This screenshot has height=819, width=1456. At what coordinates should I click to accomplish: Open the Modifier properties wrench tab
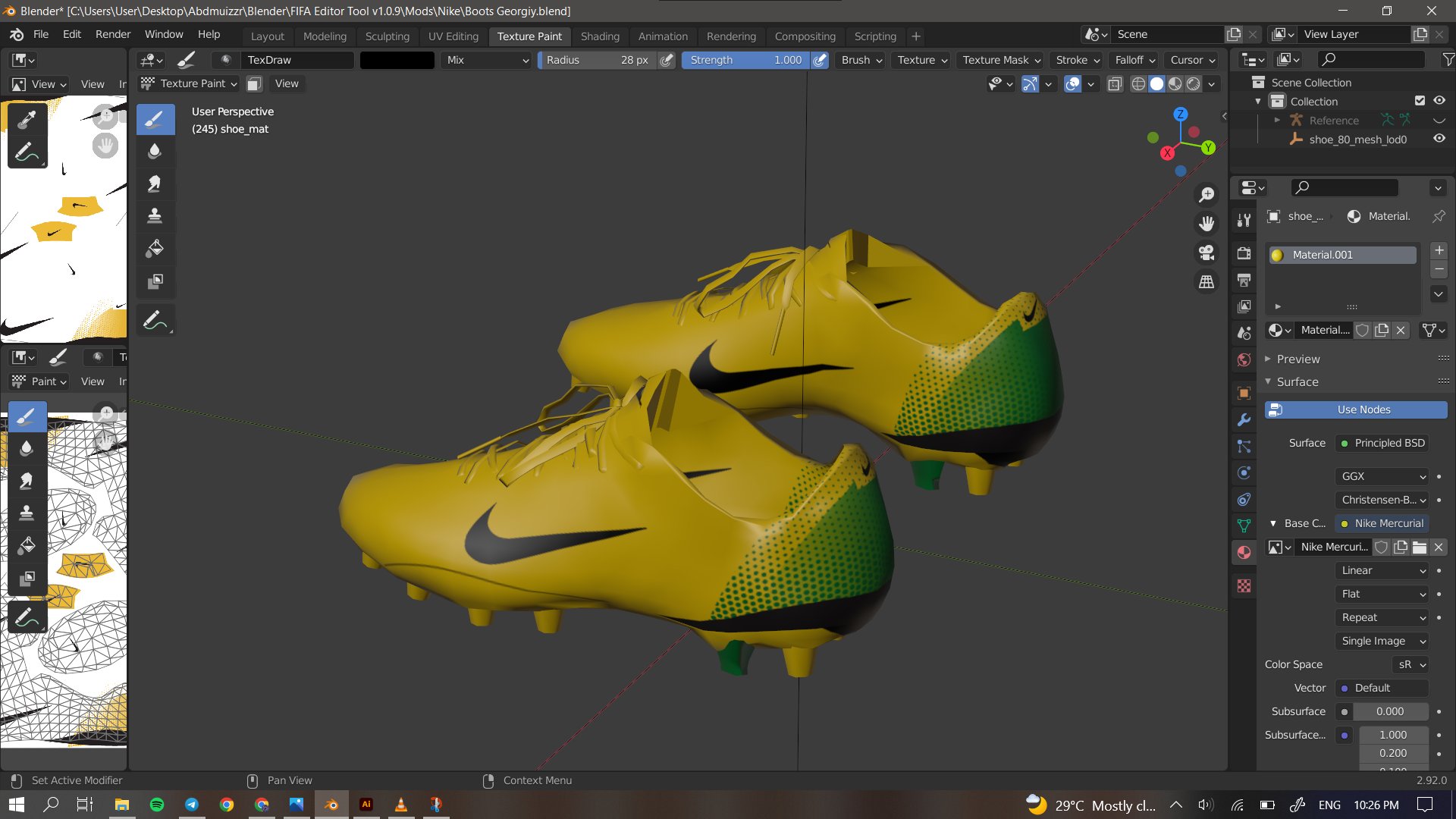[x=1244, y=419]
